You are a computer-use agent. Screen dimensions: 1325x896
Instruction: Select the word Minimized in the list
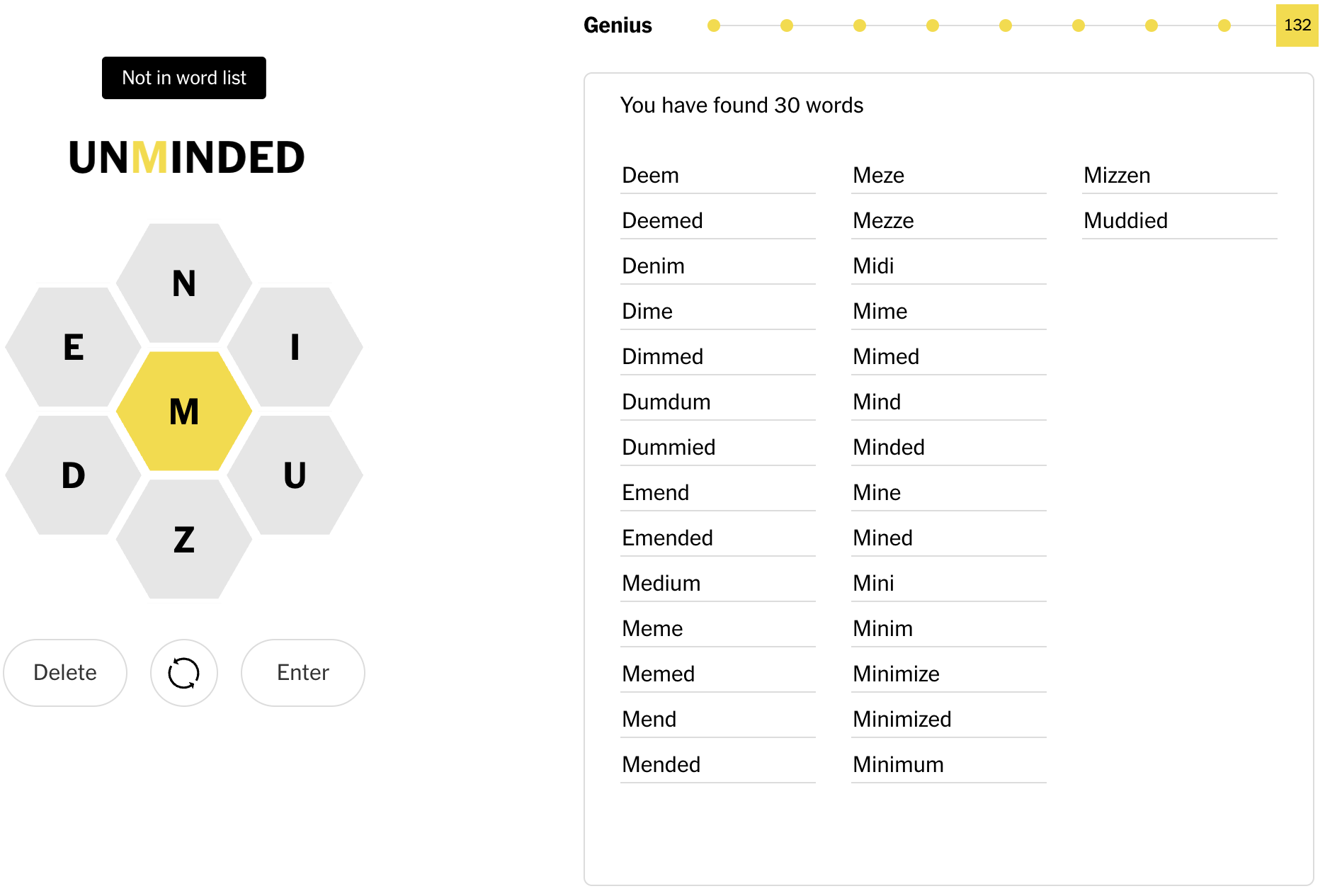tap(902, 719)
